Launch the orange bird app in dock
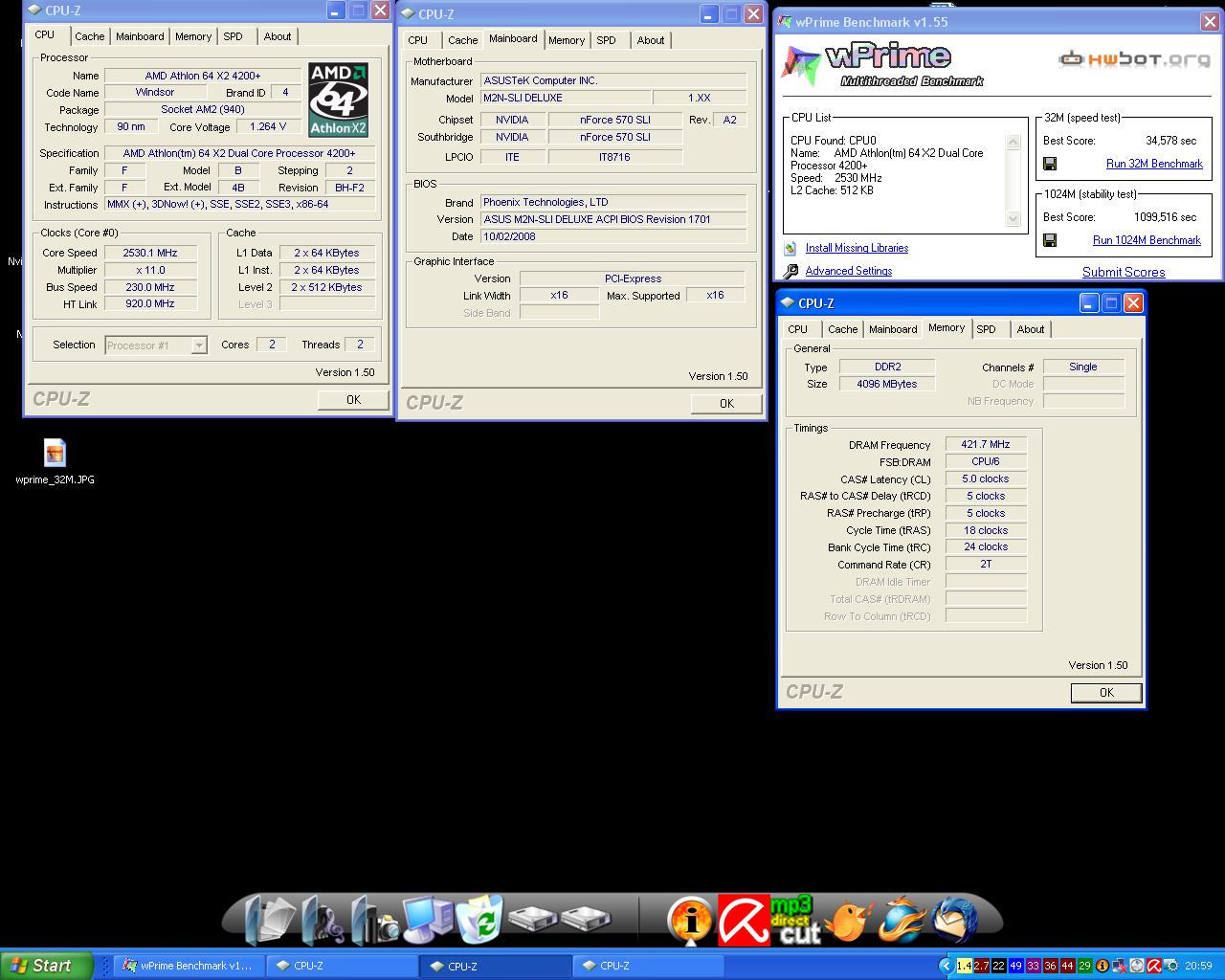This screenshot has height=980, width=1225. pyautogui.click(x=848, y=920)
